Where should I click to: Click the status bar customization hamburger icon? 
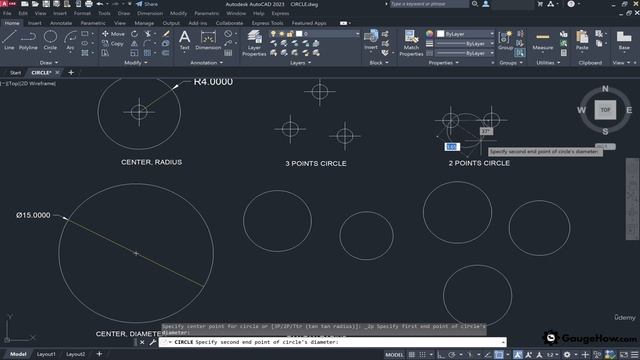(634, 355)
